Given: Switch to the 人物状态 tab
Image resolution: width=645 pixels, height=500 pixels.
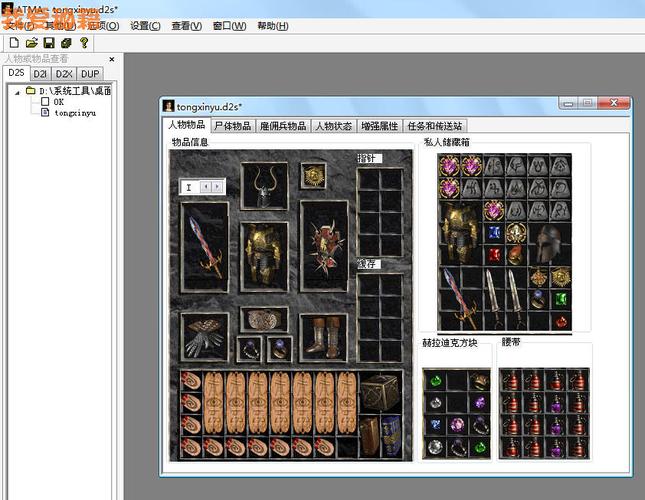Looking at the screenshot, I should [334, 126].
